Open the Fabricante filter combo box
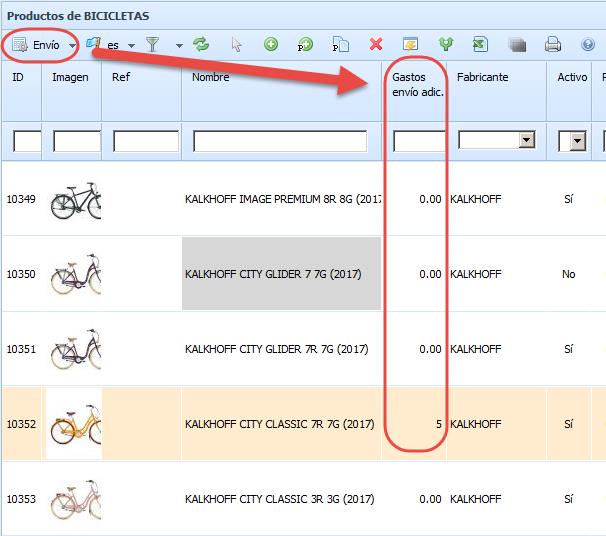The width and height of the screenshot is (606, 536). (x=497, y=140)
